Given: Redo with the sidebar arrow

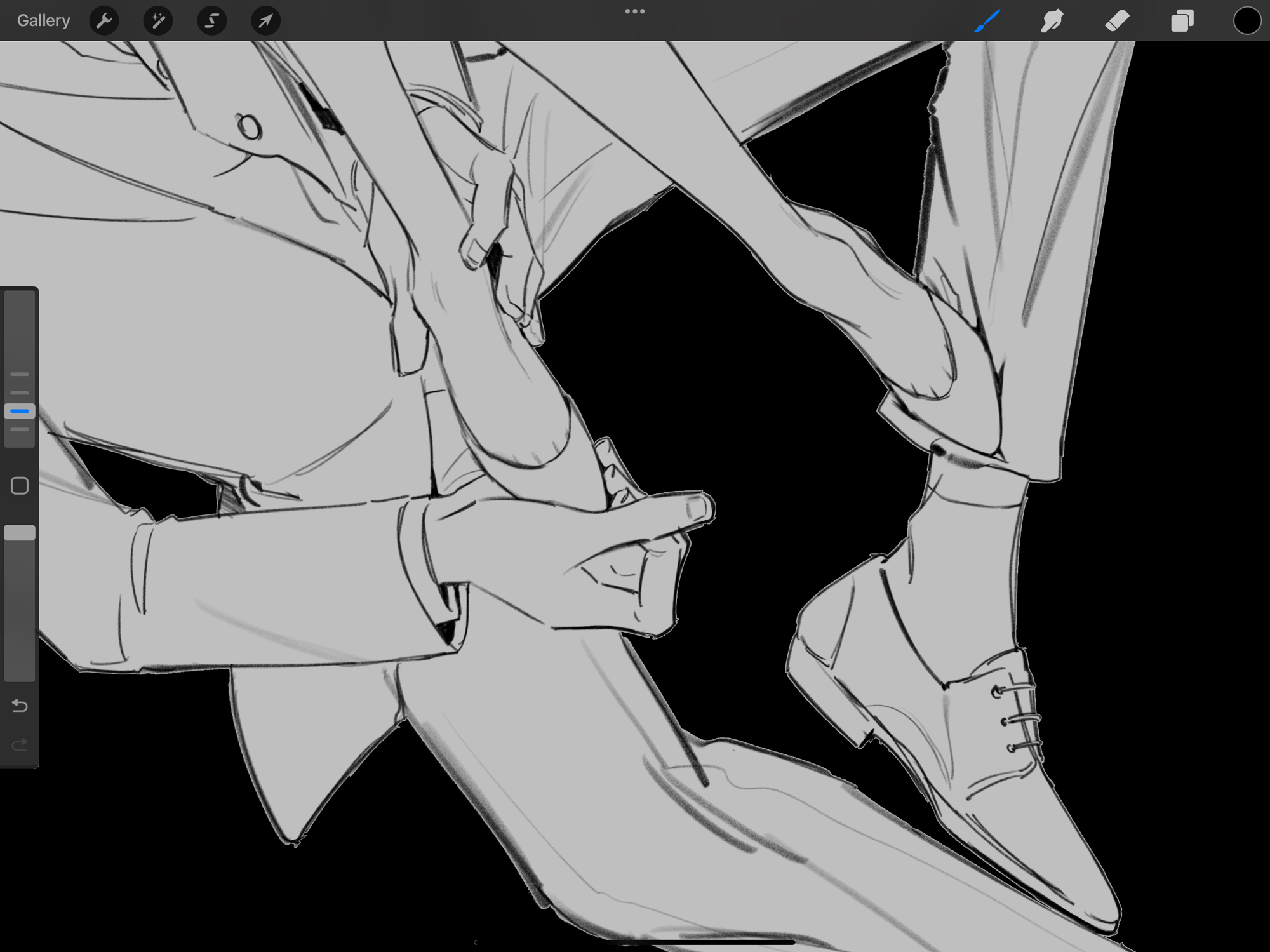Looking at the screenshot, I should coord(20,744).
